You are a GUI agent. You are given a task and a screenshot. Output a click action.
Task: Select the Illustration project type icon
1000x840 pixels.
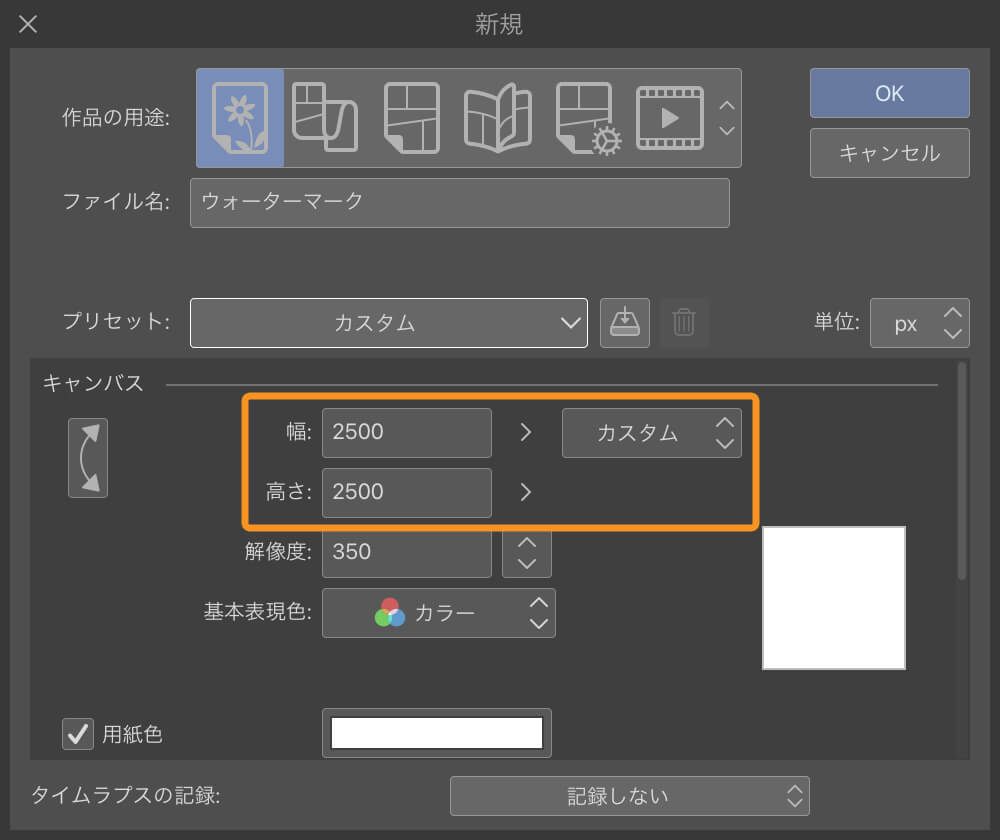coord(239,117)
